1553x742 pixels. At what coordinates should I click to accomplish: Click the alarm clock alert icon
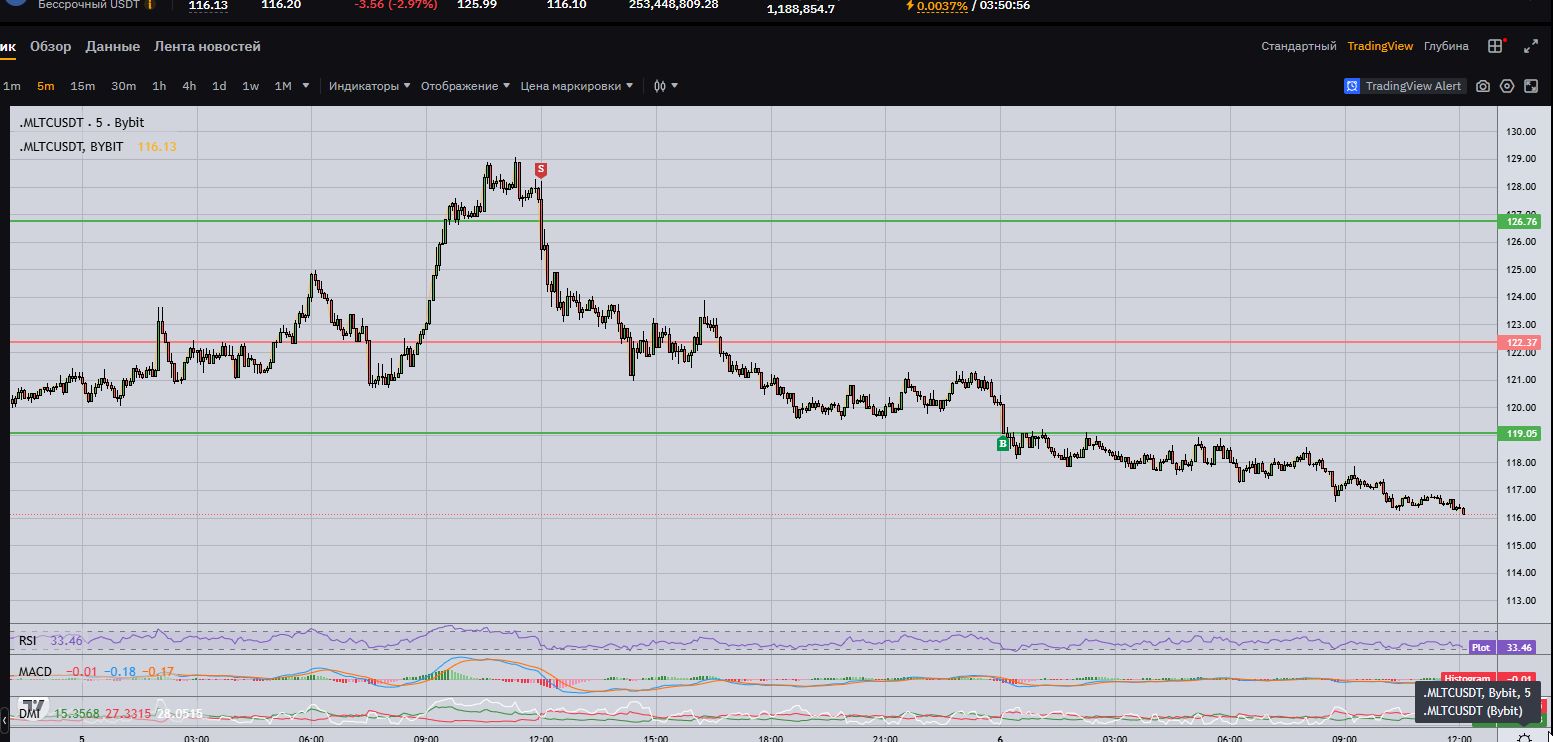1353,86
